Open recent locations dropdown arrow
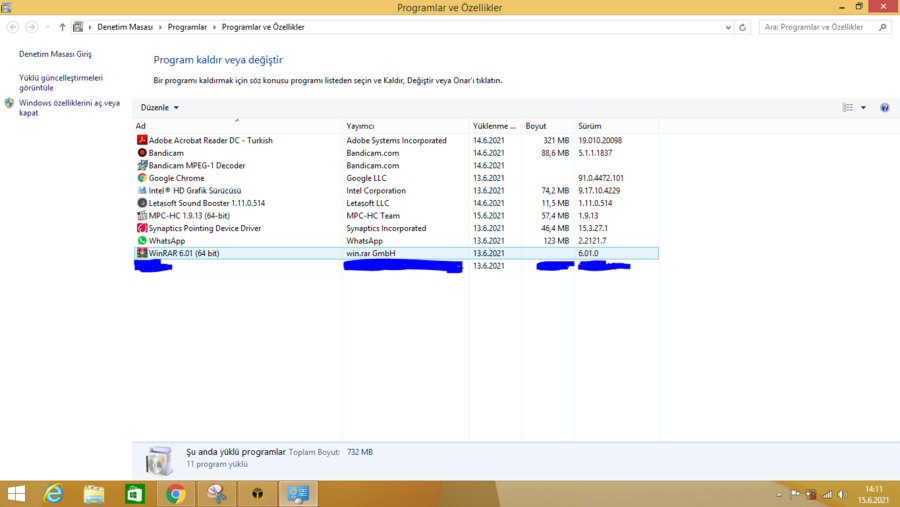This screenshot has height=507, width=900. point(48,27)
